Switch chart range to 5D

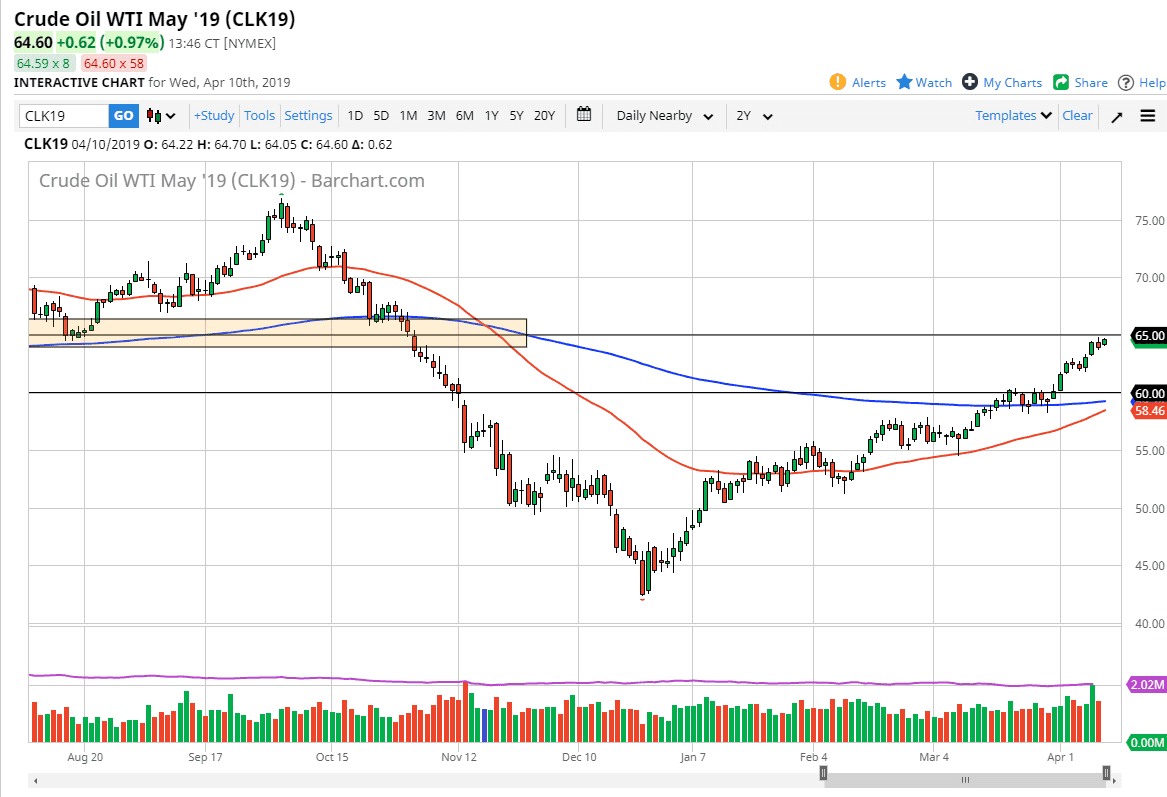[381, 116]
